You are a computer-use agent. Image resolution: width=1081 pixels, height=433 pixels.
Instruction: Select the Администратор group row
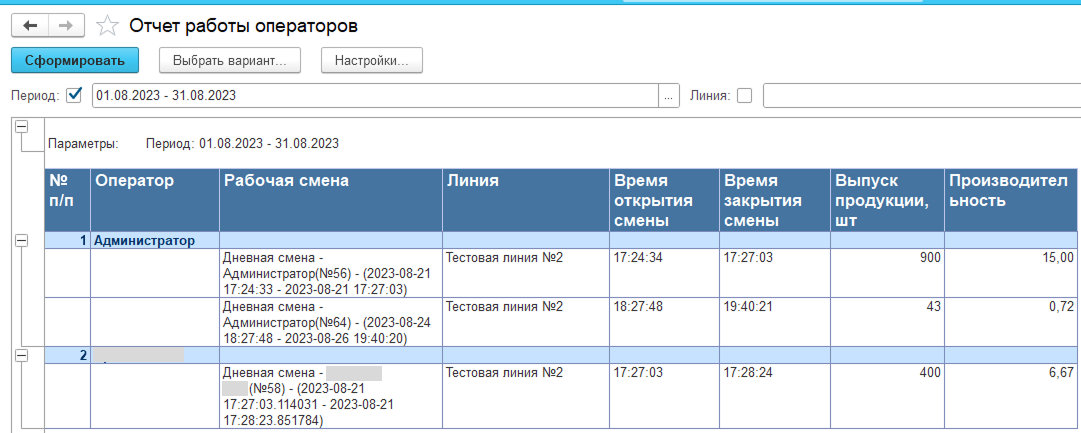pyautogui.click(x=155, y=240)
